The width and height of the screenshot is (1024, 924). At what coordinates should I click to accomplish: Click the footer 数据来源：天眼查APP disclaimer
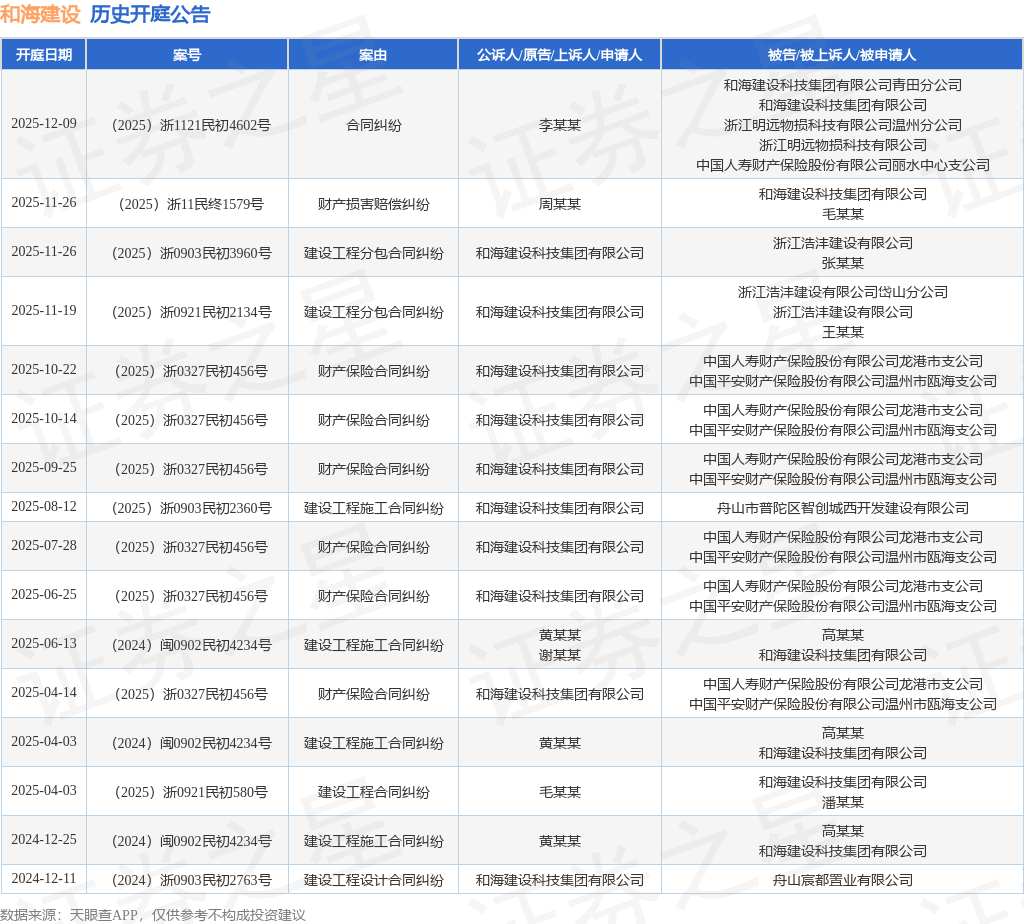[x=153, y=915]
